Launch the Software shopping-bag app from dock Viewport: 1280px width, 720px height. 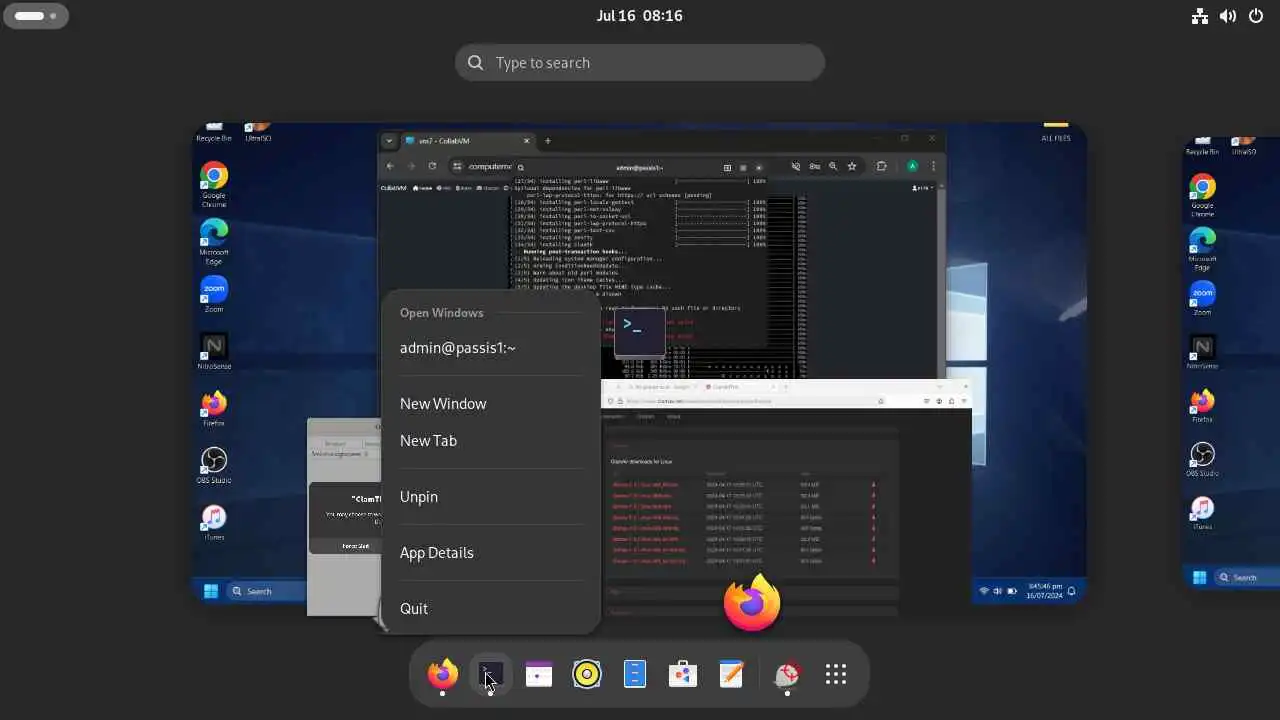pyautogui.click(x=683, y=675)
